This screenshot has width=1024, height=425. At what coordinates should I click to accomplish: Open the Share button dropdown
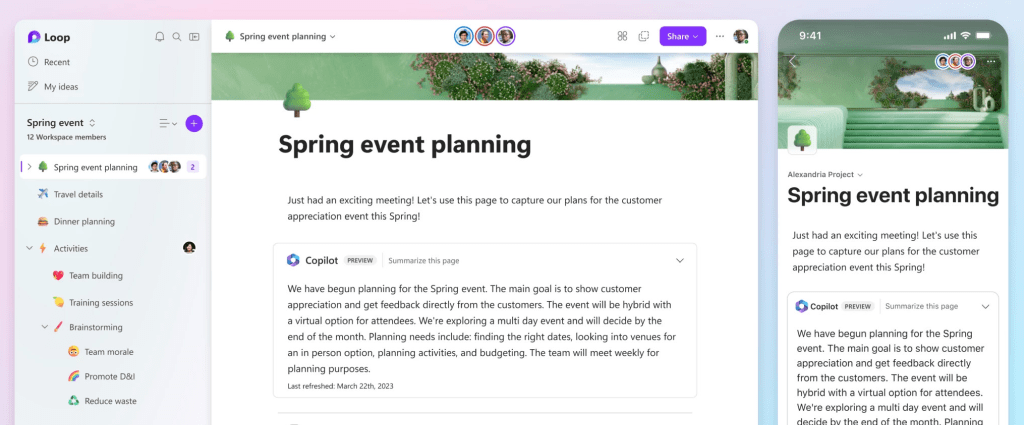coord(682,37)
